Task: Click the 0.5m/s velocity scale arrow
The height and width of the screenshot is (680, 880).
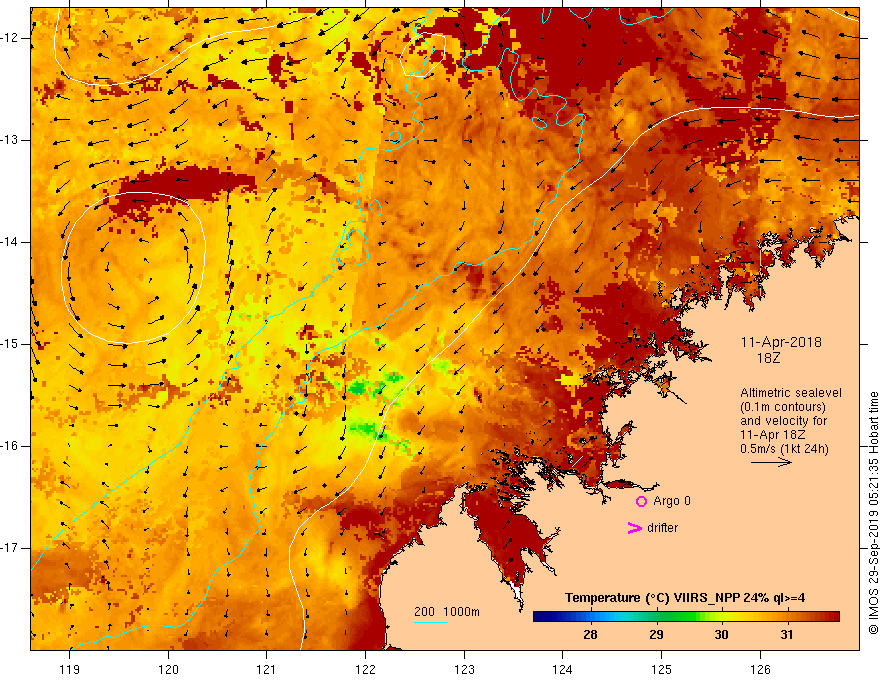Action: click(771, 462)
